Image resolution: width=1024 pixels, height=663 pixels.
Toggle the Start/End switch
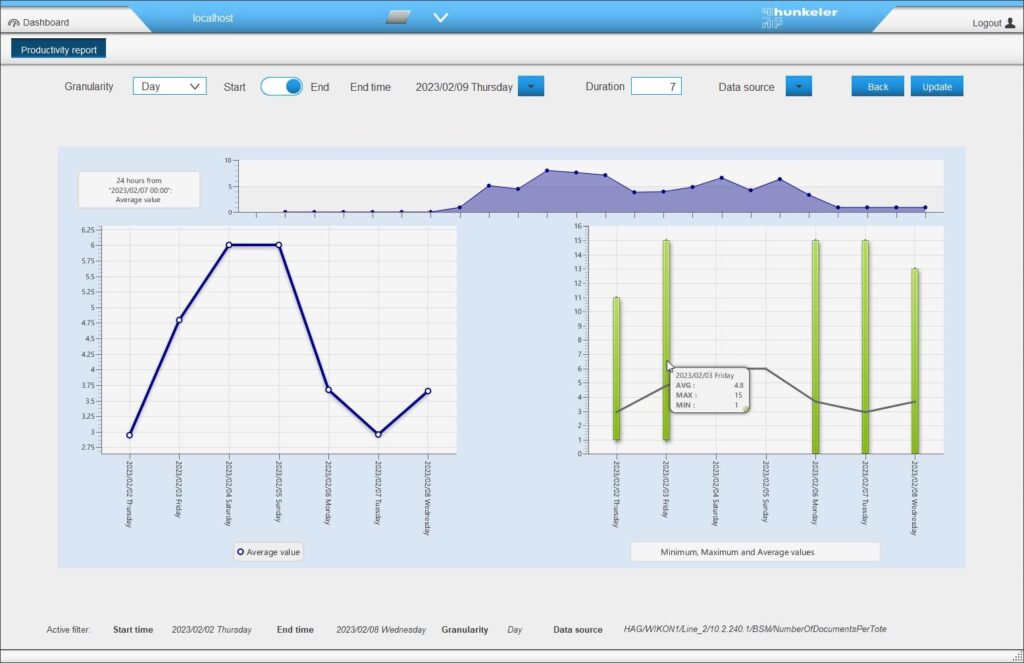[281, 86]
